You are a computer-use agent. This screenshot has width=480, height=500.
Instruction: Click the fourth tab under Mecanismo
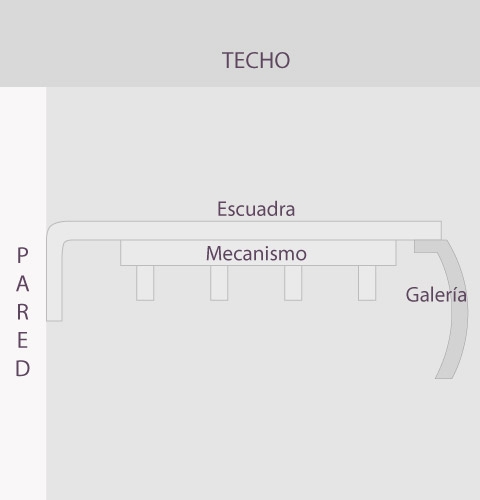click(x=367, y=283)
